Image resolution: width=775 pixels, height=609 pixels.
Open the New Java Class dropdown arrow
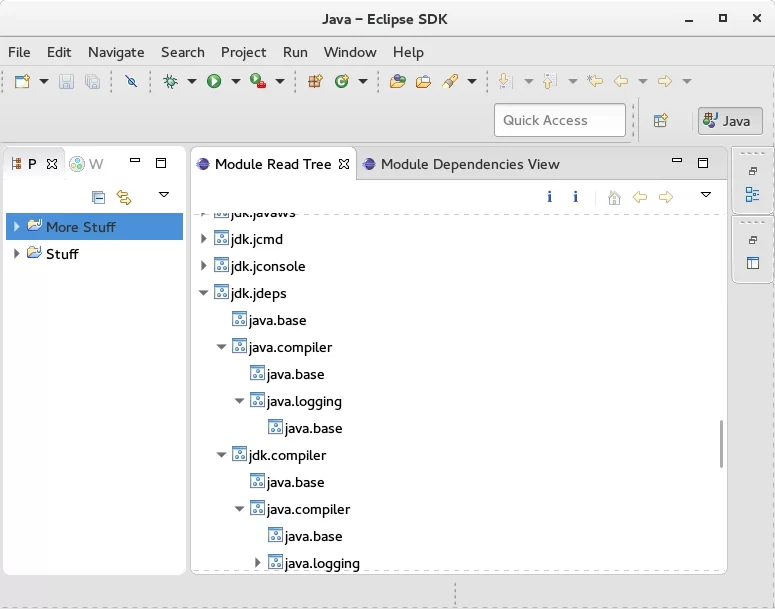point(363,81)
